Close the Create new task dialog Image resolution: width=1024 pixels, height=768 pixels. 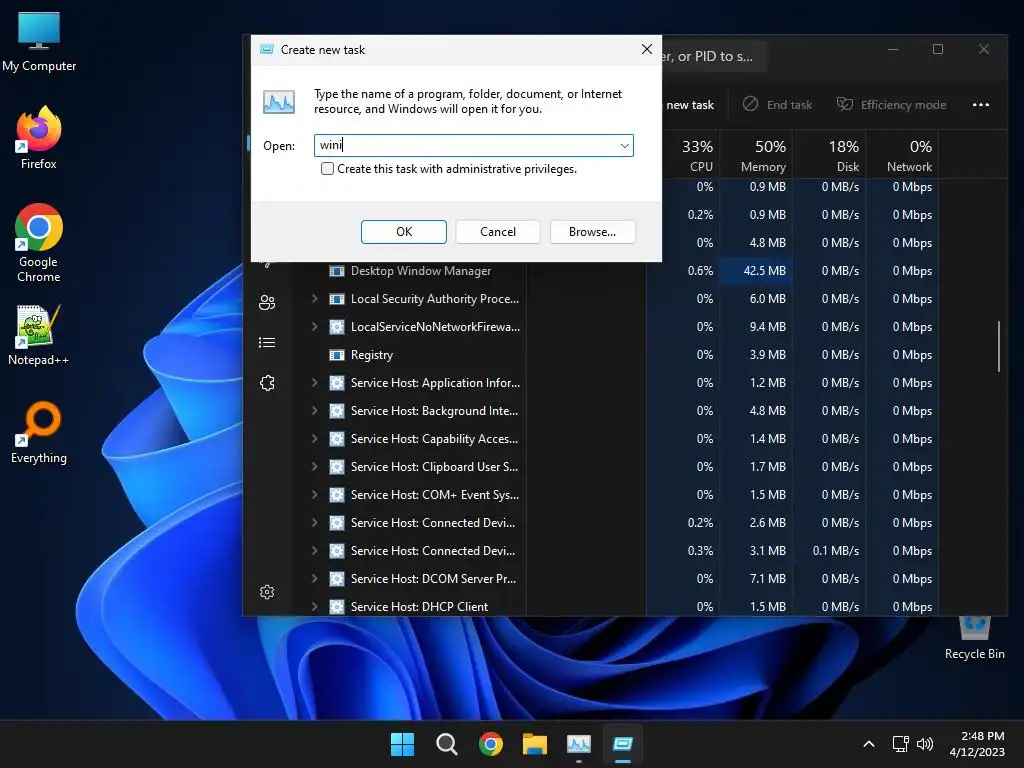(x=647, y=49)
